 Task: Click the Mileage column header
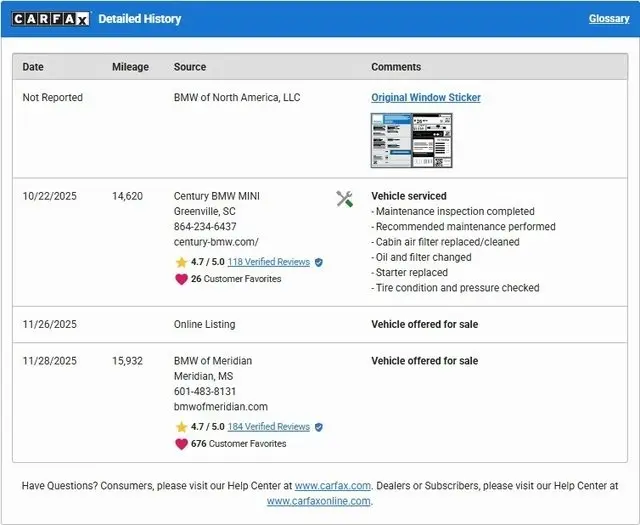point(130,67)
